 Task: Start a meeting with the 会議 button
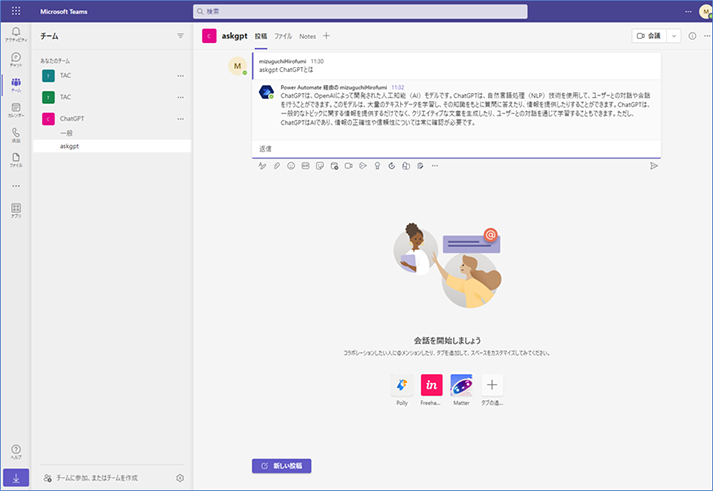point(649,36)
